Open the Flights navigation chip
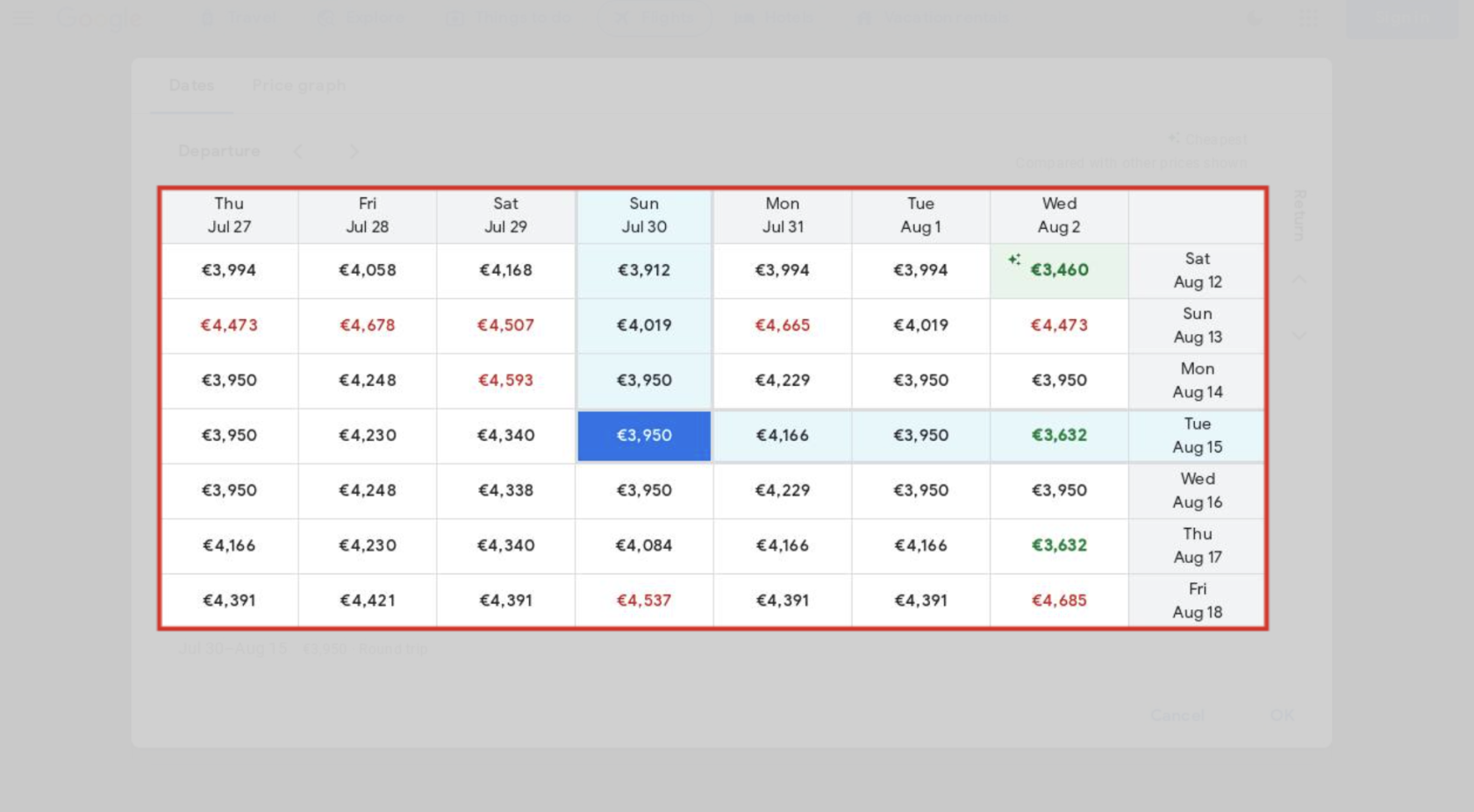 pyautogui.click(x=654, y=18)
